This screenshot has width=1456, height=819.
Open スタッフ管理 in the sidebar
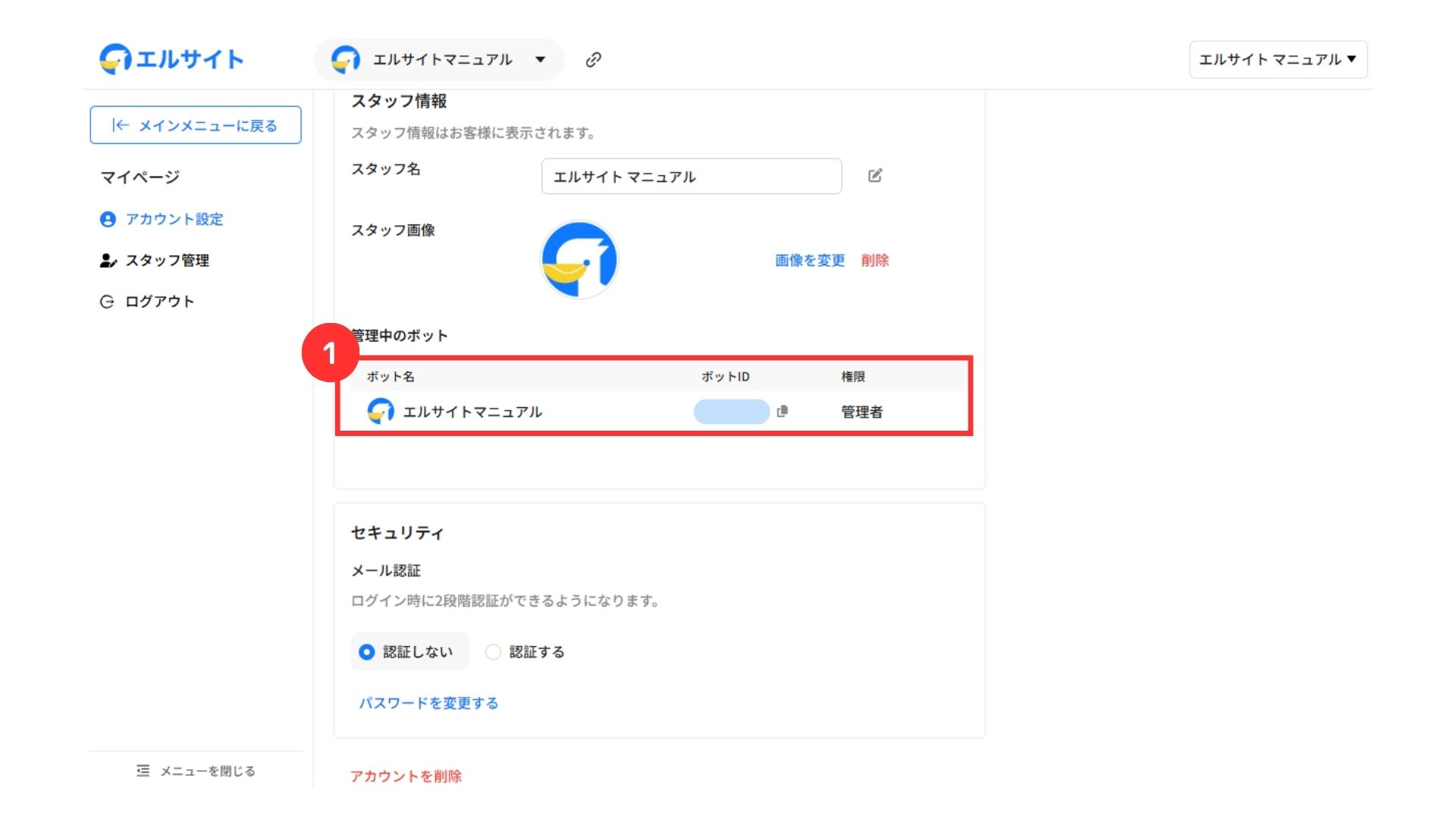(167, 260)
